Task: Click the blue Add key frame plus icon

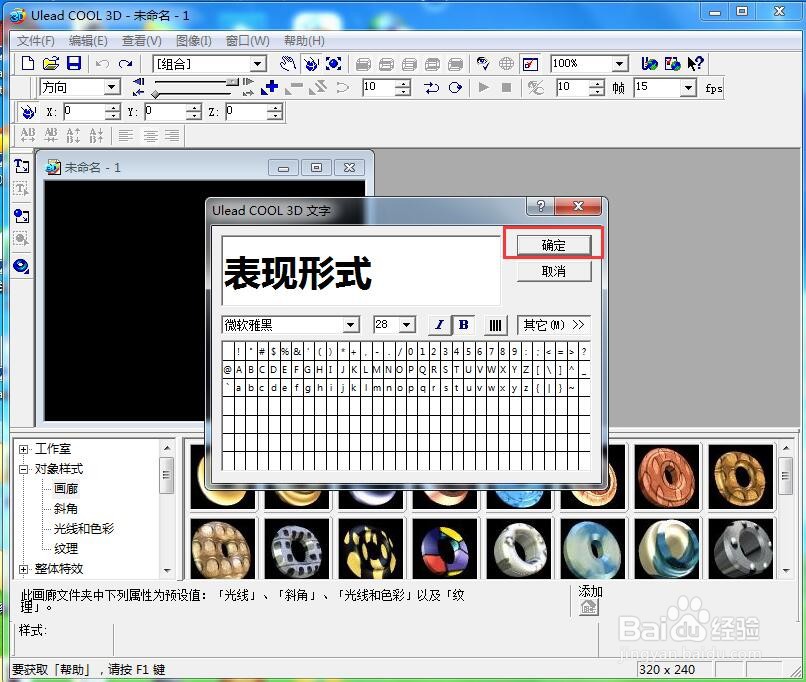Action: pyautogui.click(x=269, y=87)
